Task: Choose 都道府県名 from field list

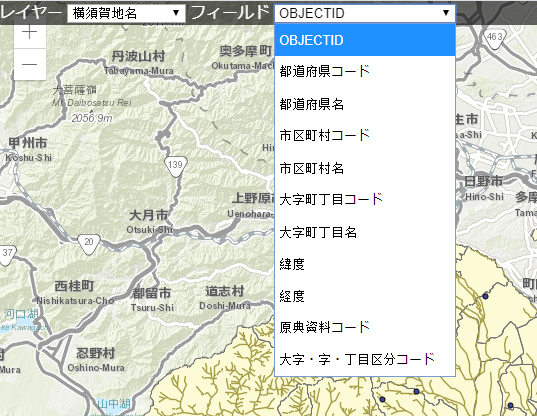Action: pyautogui.click(x=365, y=104)
